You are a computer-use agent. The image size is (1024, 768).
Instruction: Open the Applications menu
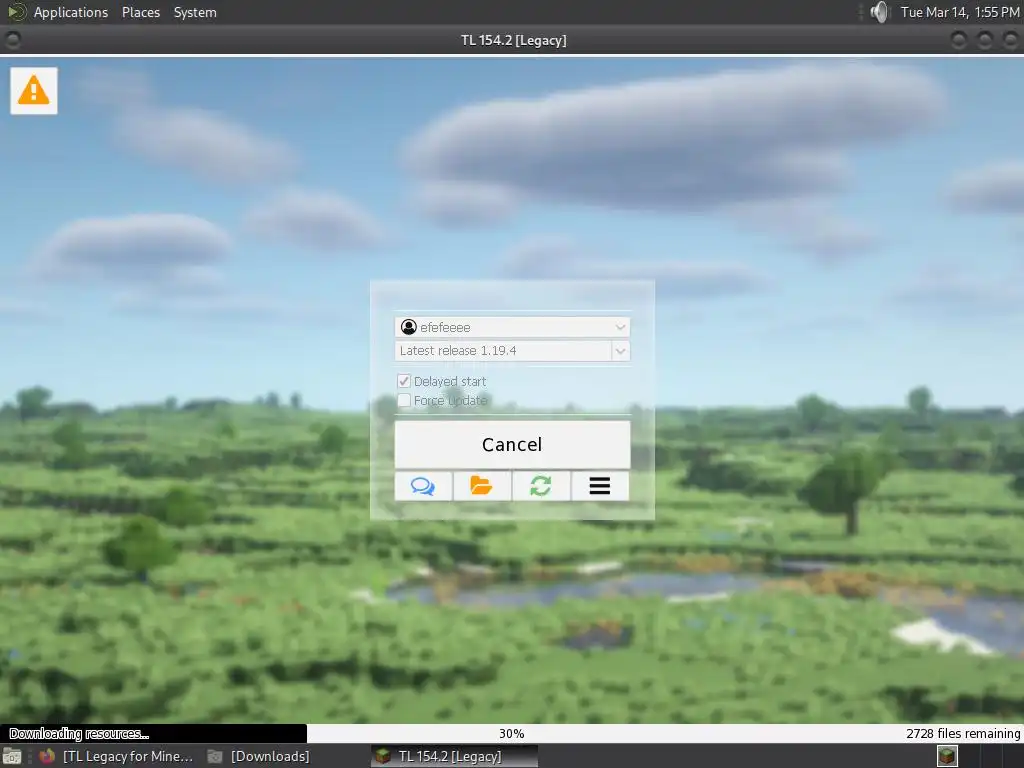pyautogui.click(x=71, y=12)
